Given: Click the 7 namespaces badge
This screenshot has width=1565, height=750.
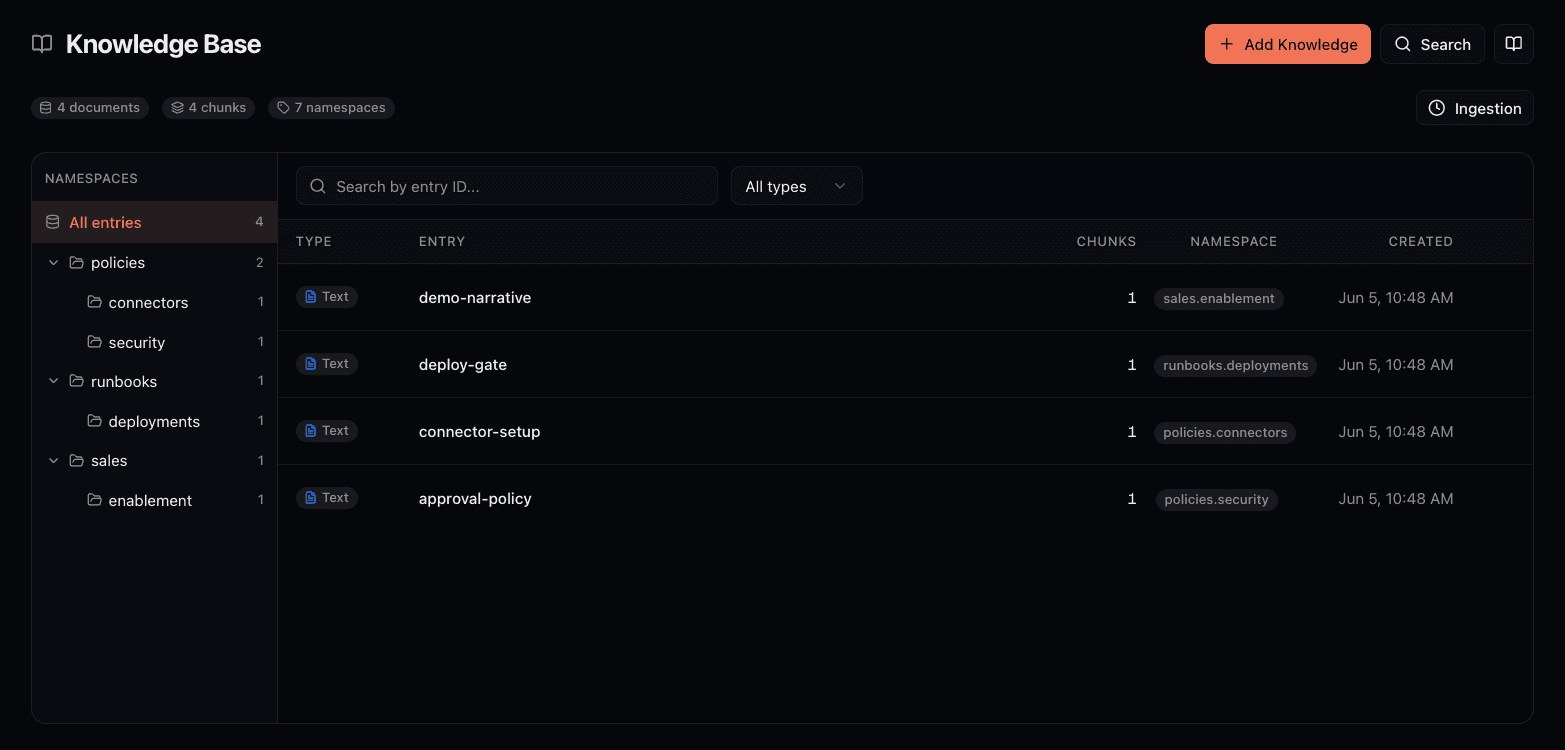Looking at the screenshot, I should (331, 108).
